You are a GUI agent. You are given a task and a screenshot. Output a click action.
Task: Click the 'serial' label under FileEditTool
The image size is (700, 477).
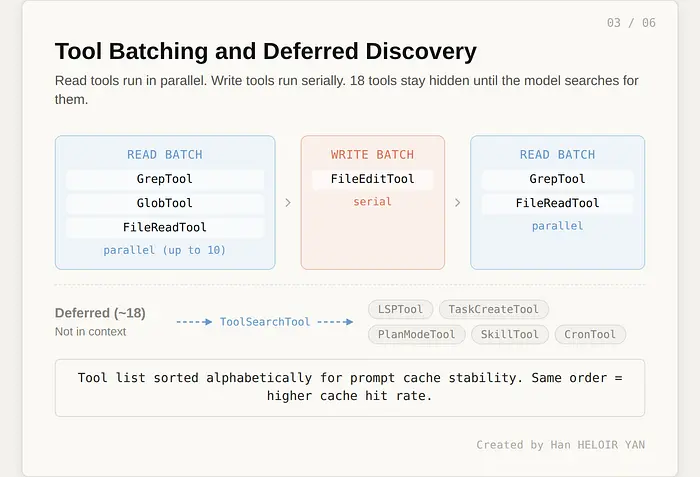372,202
